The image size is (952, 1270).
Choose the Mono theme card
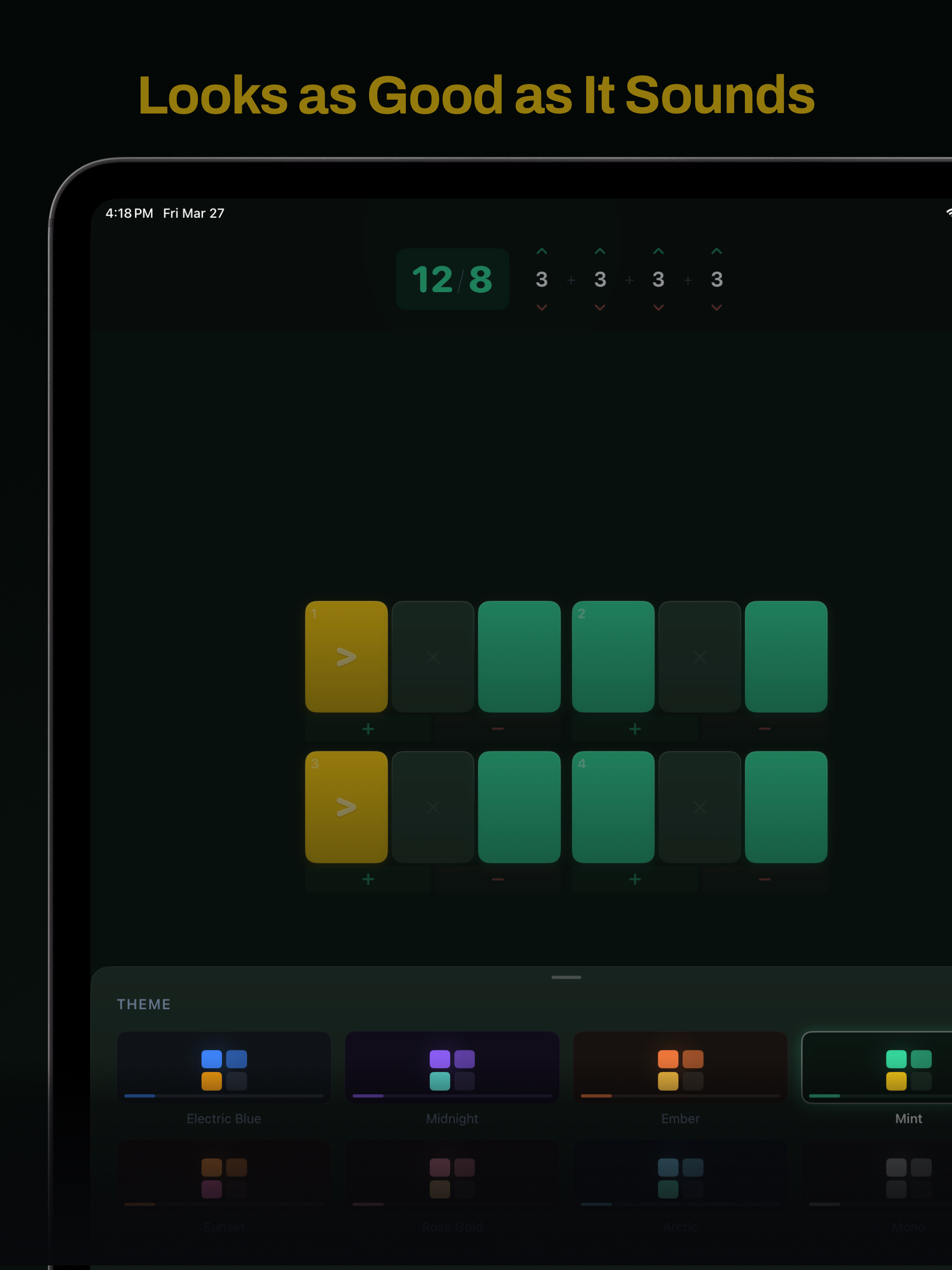877,1176
